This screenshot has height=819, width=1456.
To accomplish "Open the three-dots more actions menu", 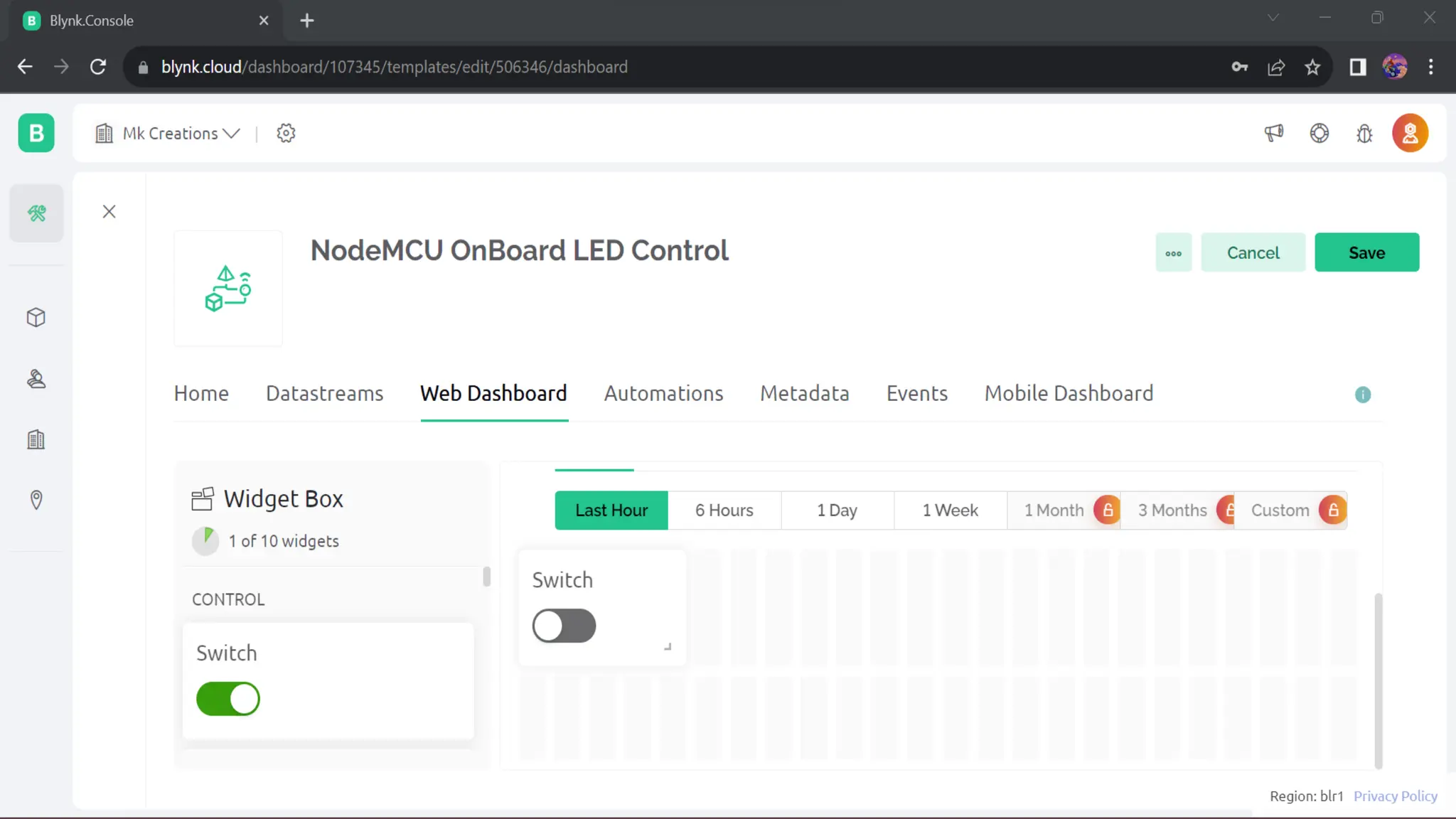I will [1173, 252].
